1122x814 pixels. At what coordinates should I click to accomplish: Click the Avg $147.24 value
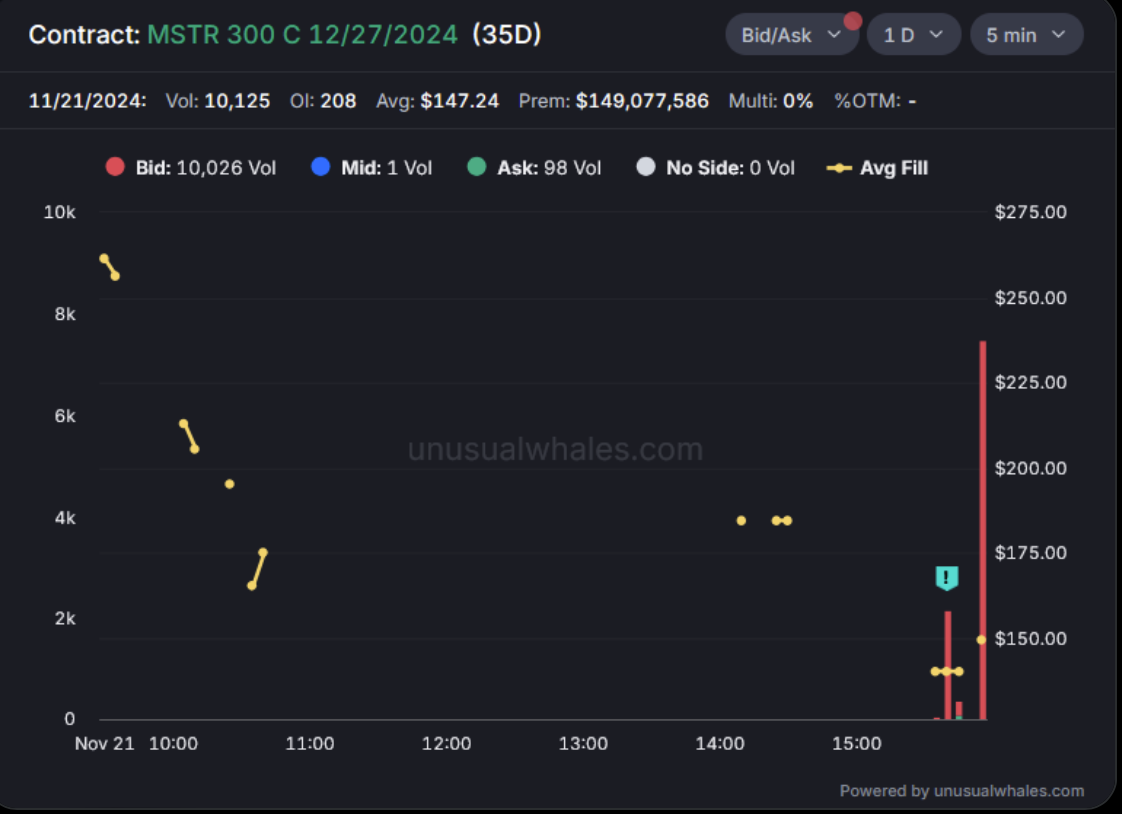coord(459,101)
